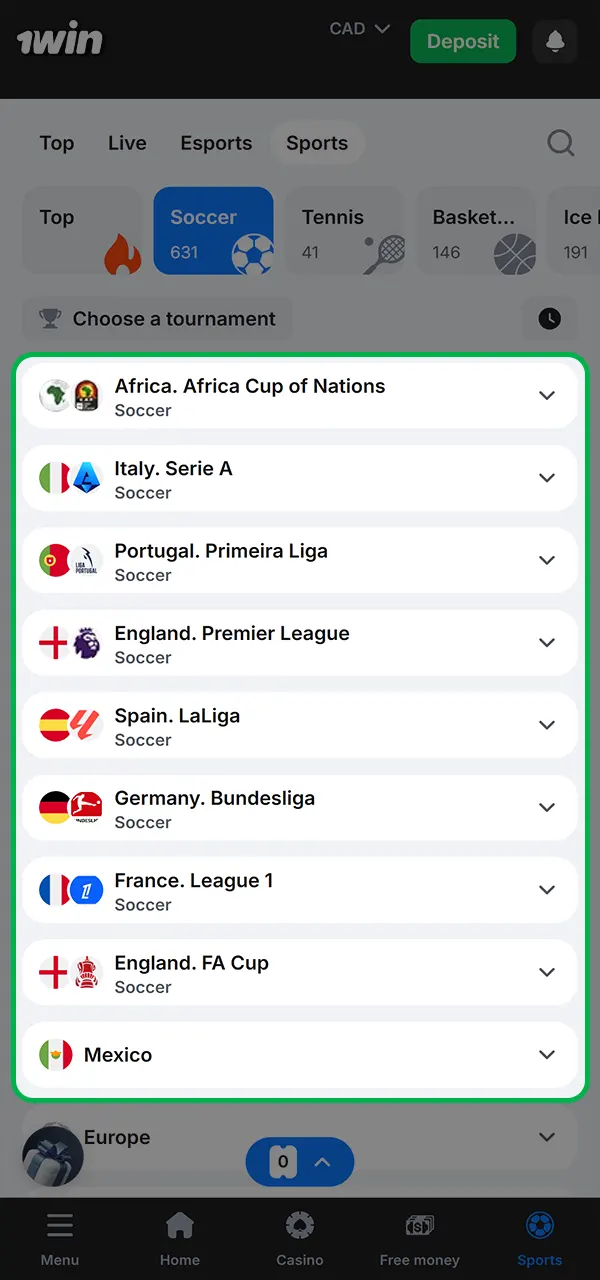Viewport: 600px width, 1280px height.
Task: Switch to the Esports tab
Action: [216, 143]
